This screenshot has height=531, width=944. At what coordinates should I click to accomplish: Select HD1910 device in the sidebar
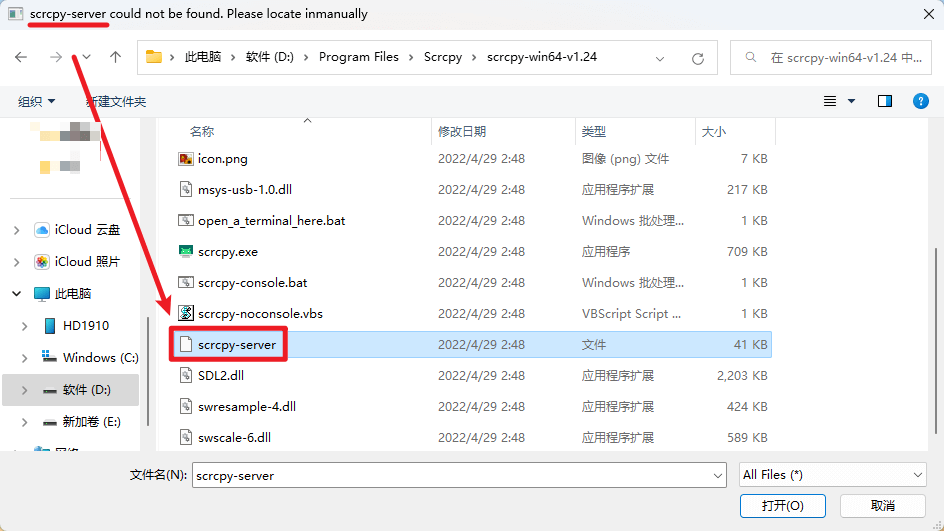(86, 325)
